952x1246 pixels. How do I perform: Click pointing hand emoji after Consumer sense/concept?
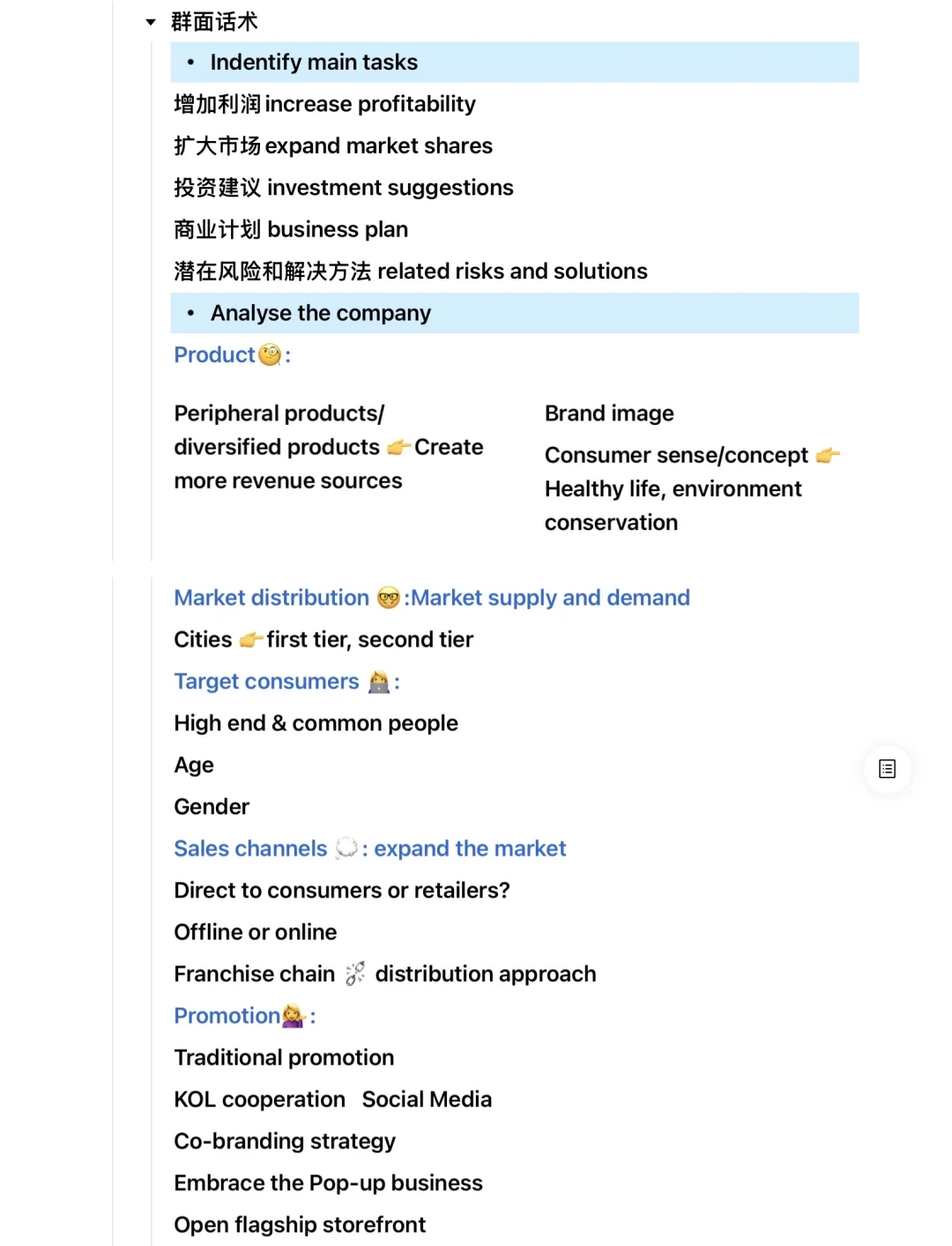[827, 456]
